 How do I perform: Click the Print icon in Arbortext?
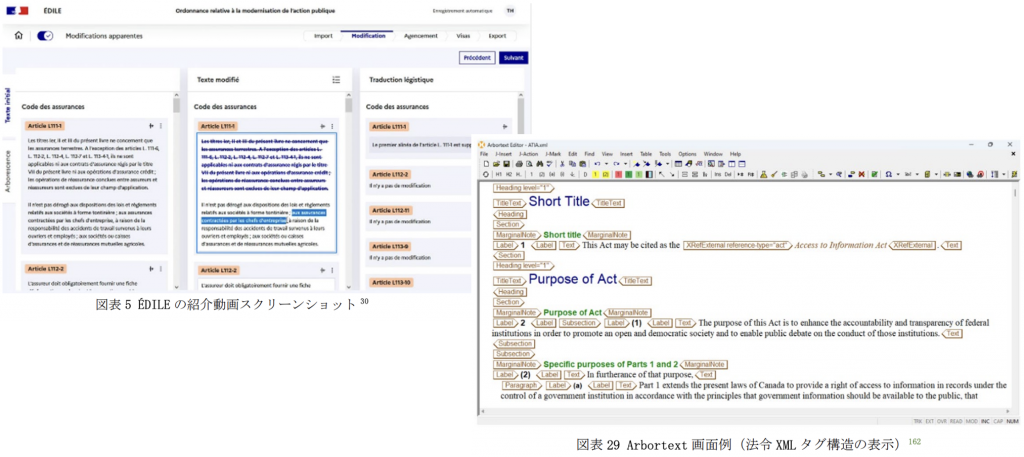pyautogui.click(x=519, y=164)
